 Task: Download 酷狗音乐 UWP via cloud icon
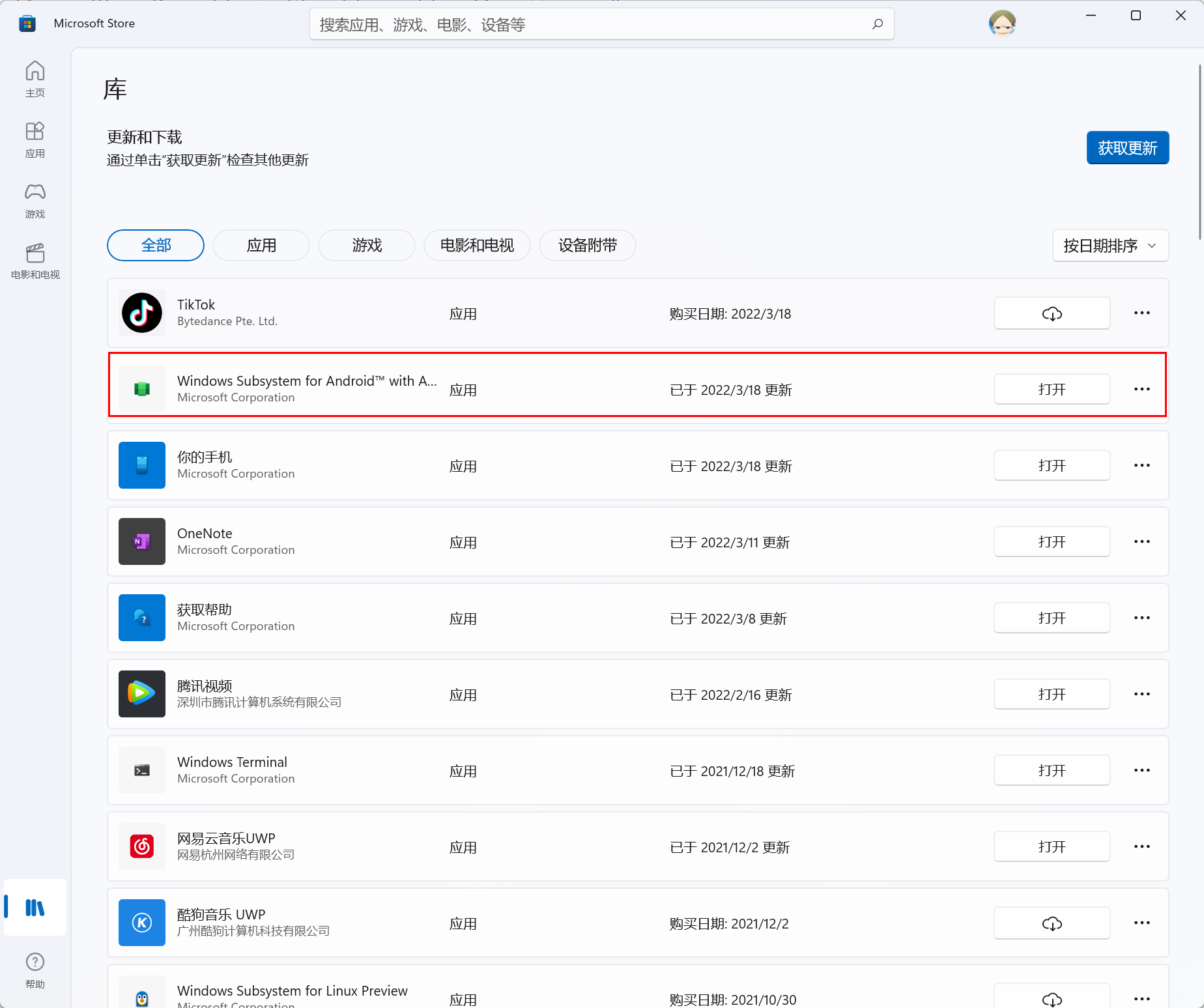[1052, 923]
